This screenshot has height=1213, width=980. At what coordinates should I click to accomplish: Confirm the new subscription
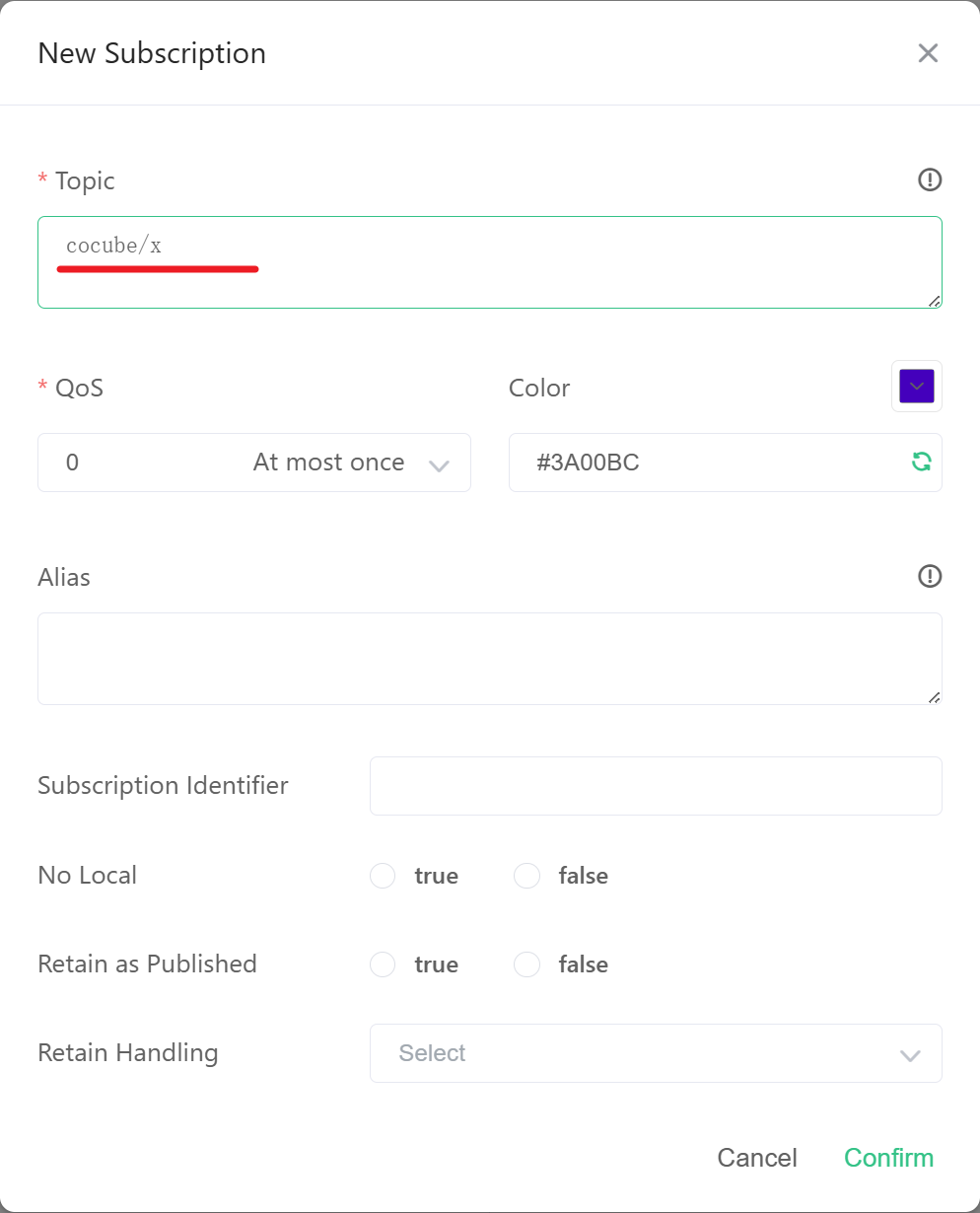pos(888,1158)
